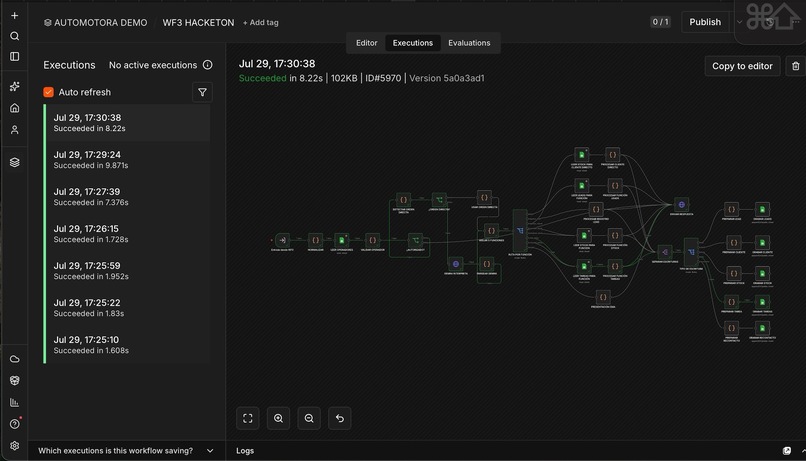Click the 0 / 1 counter badge
Screen dimensions: 806x461
coord(661,22)
